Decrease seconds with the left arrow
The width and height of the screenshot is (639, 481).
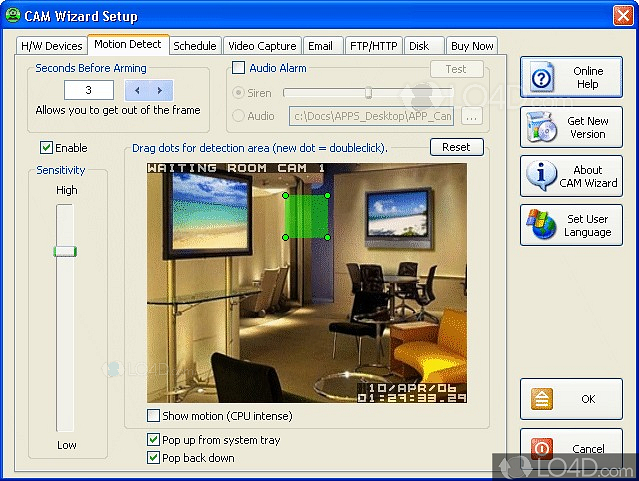click(x=137, y=90)
